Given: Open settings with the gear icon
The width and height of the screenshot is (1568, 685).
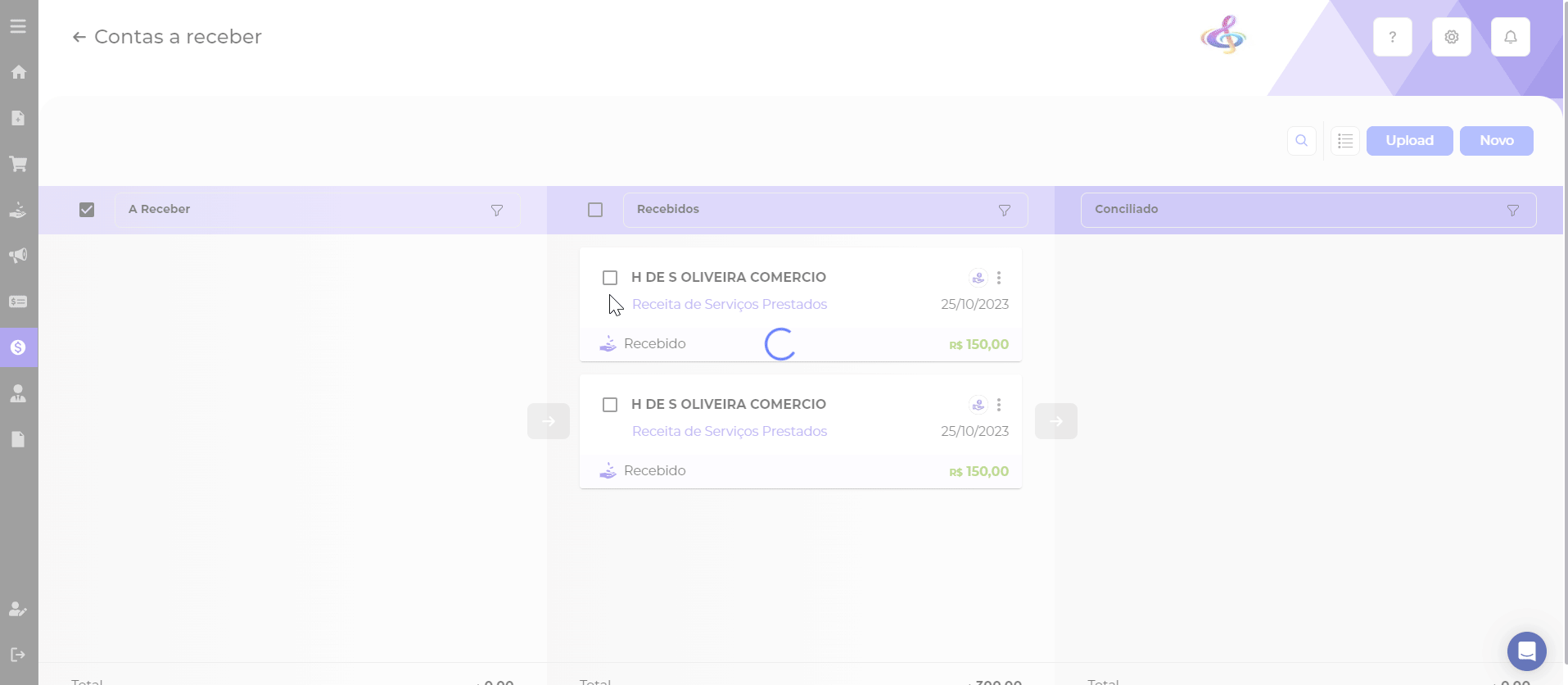Looking at the screenshot, I should 1451,37.
